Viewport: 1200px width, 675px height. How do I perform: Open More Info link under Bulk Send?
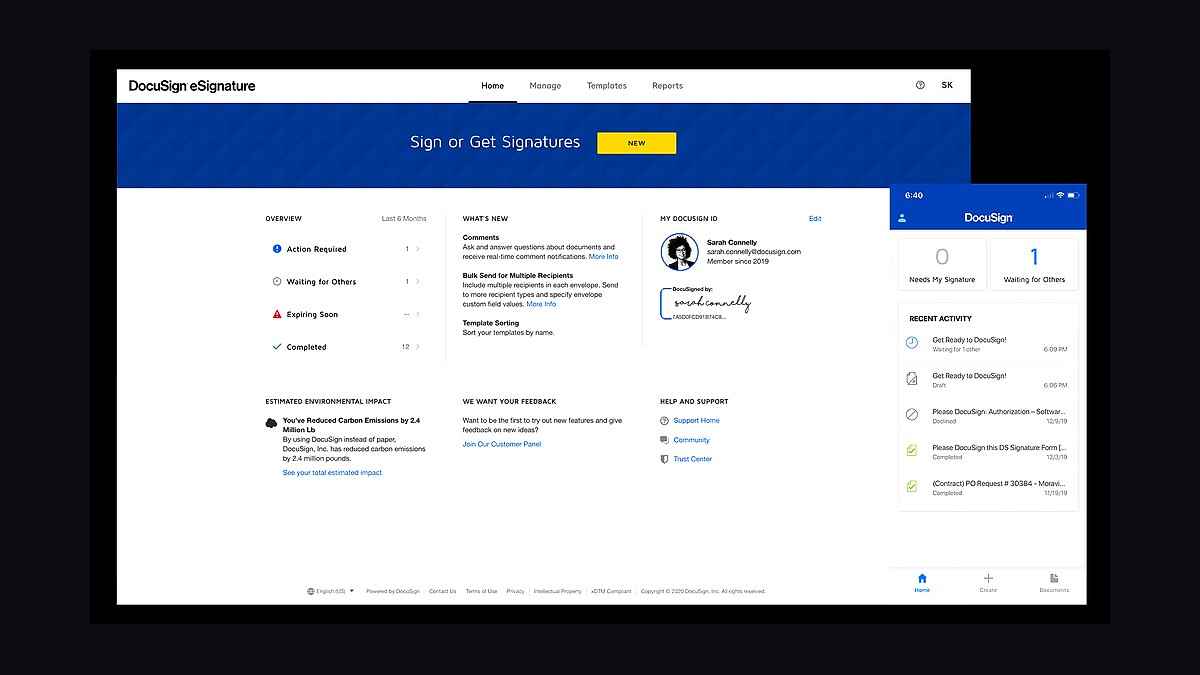click(541, 304)
